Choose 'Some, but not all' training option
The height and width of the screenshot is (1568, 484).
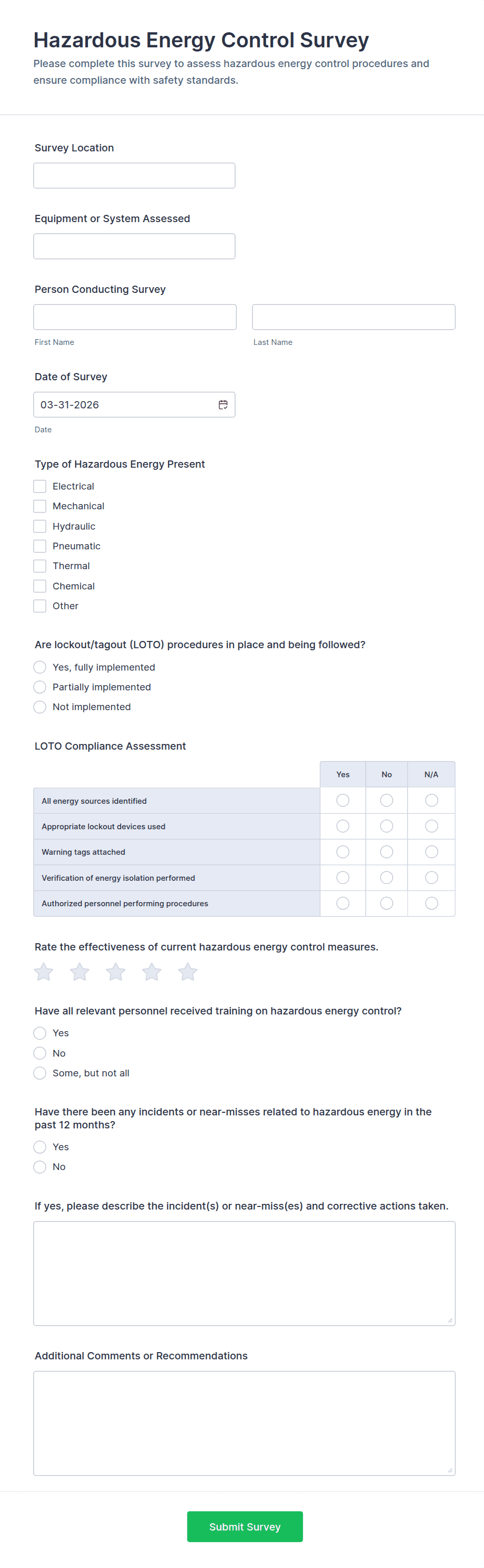pyautogui.click(x=40, y=1073)
